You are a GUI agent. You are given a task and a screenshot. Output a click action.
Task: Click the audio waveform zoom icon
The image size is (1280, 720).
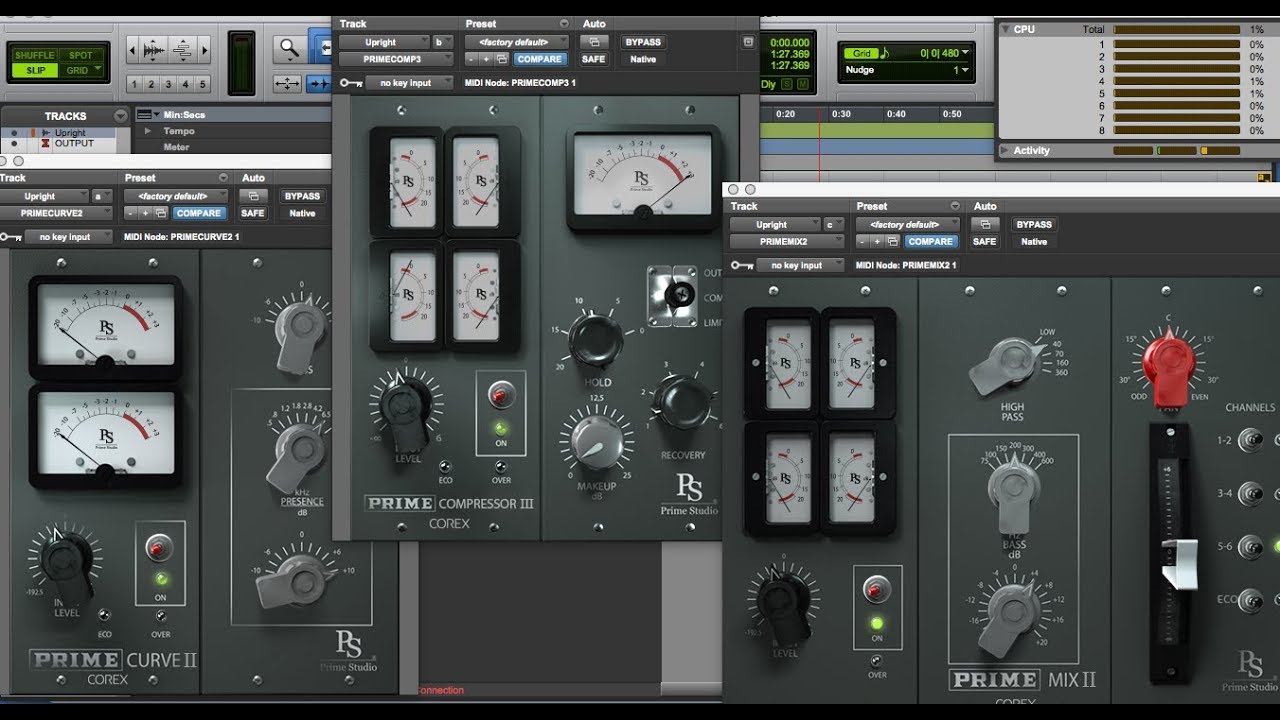coord(153,49)
